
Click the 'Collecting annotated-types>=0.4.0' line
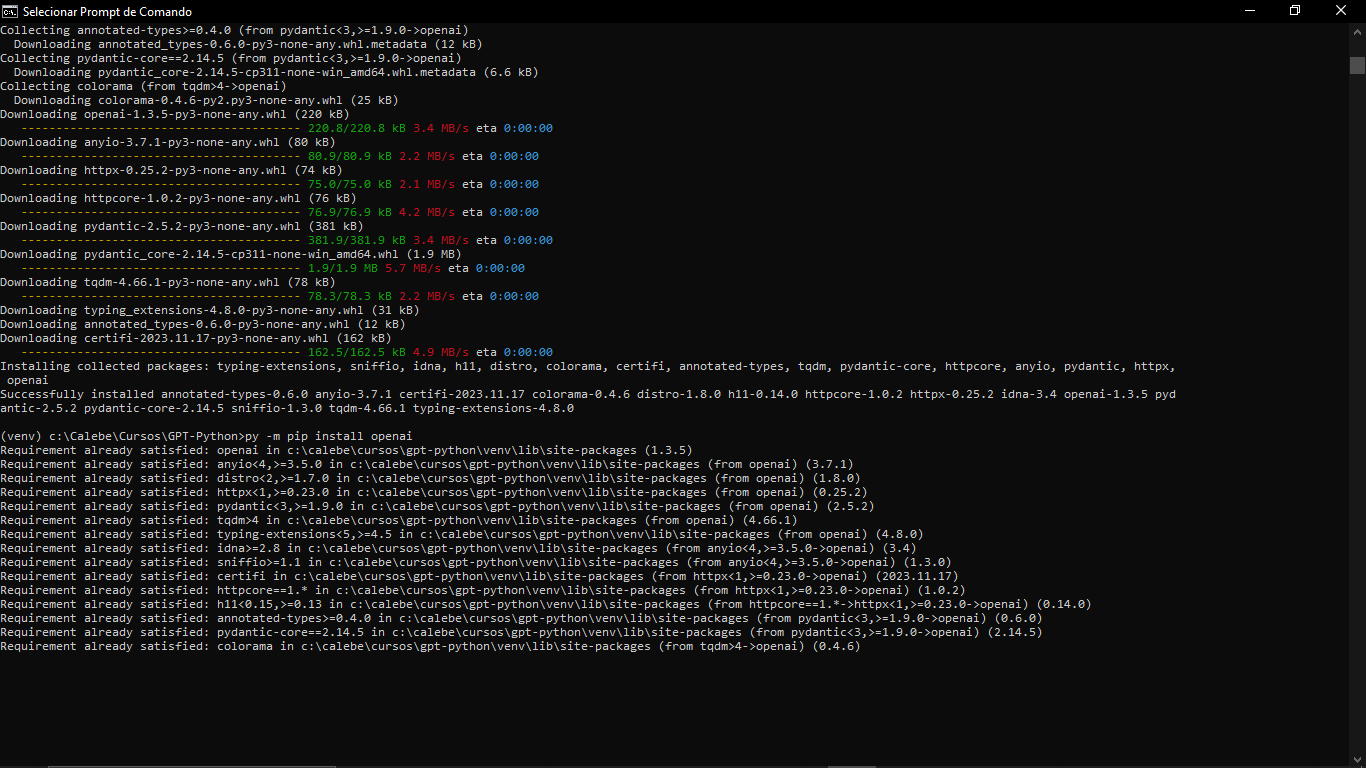click(234, 30)
